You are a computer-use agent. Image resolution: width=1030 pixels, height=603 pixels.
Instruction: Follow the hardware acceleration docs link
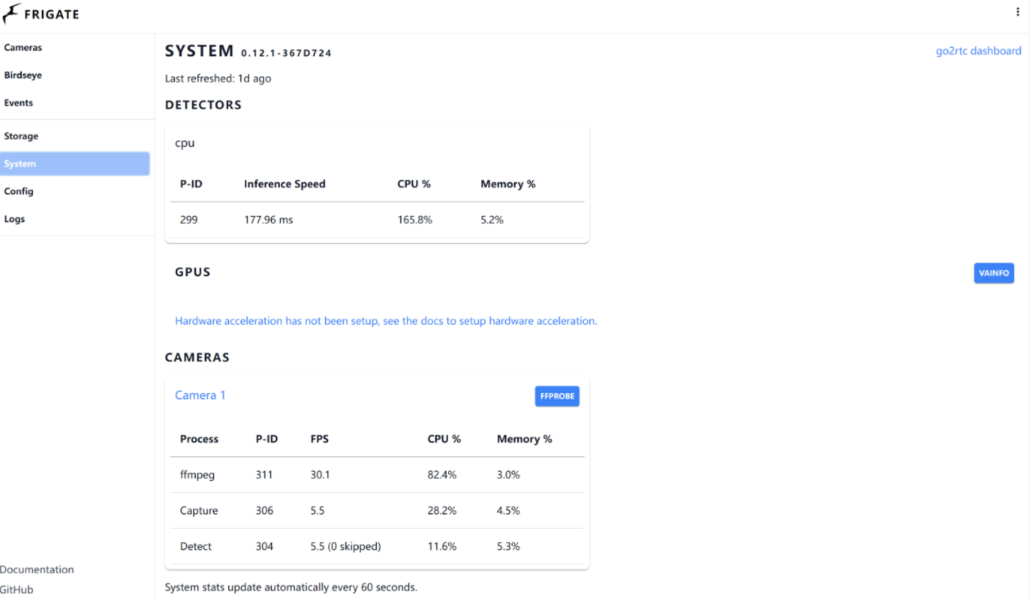(x=385, y=321)
